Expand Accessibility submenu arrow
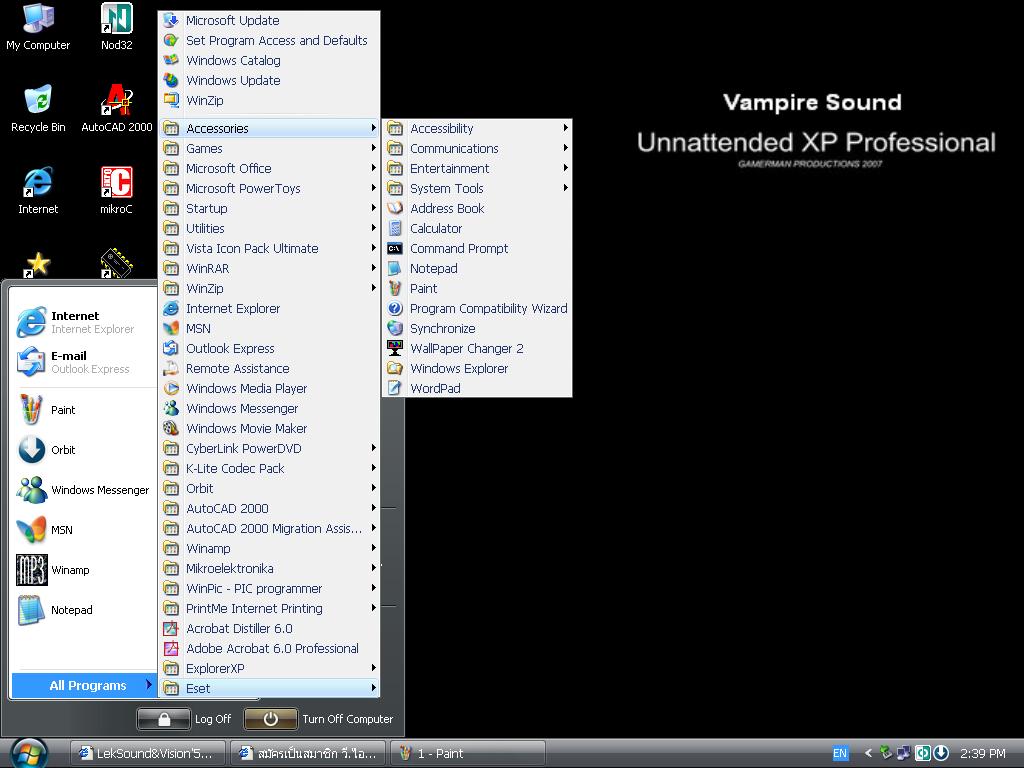 (566, 128)
